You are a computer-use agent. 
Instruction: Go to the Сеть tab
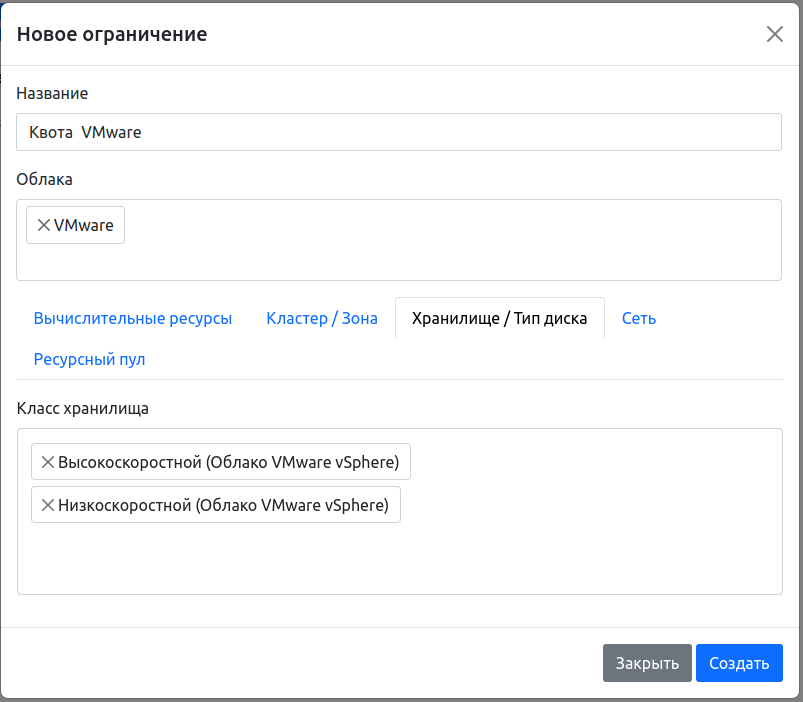(639, 319)
